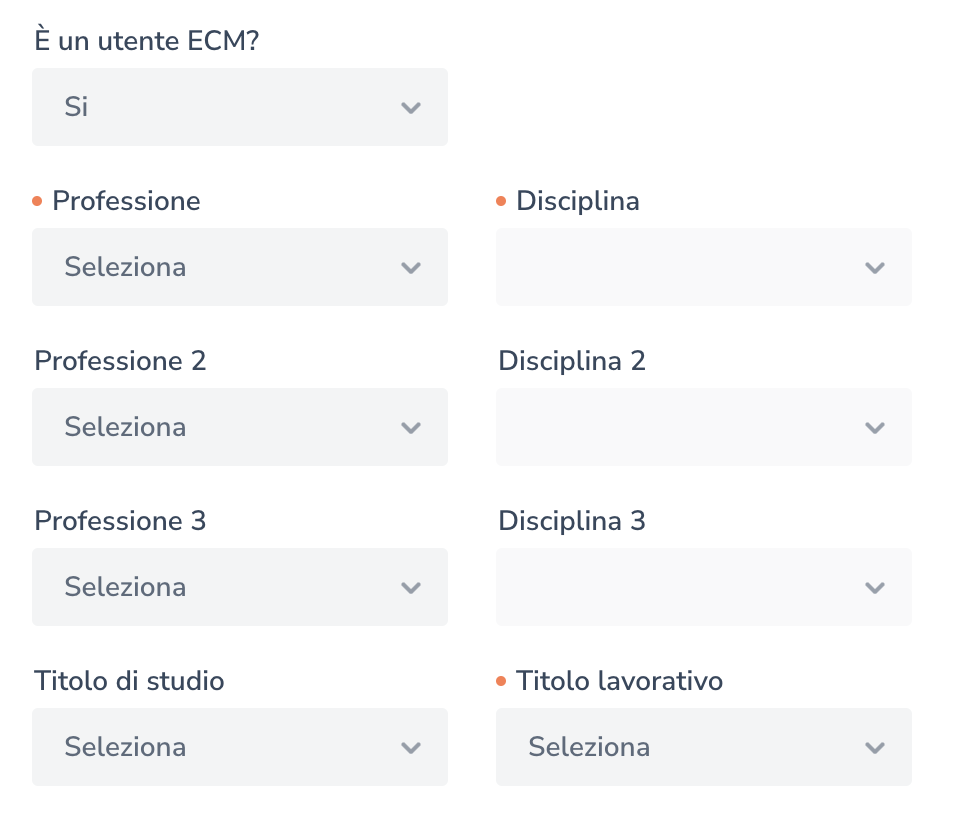
Task: Expand the Professione 2 'Seleziona' select box
Action: (x=220, y=427)
